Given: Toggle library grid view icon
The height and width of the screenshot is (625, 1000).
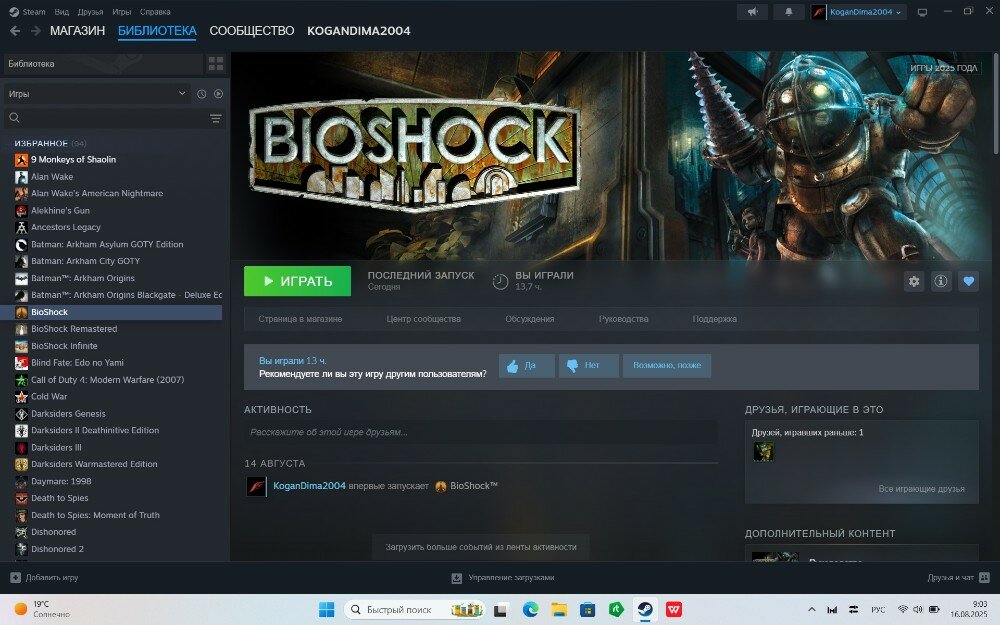Looking at the screenshot, I should coord(216,63).
